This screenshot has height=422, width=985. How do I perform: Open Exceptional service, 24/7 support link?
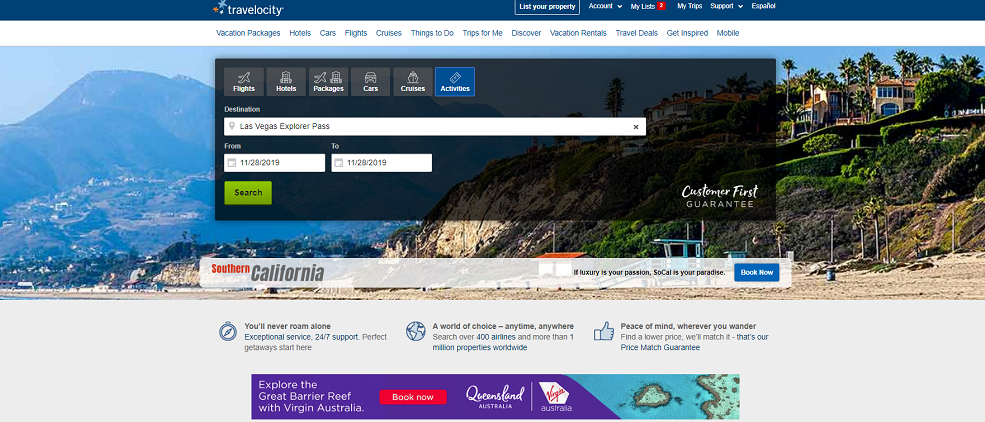tap(302, 337)
